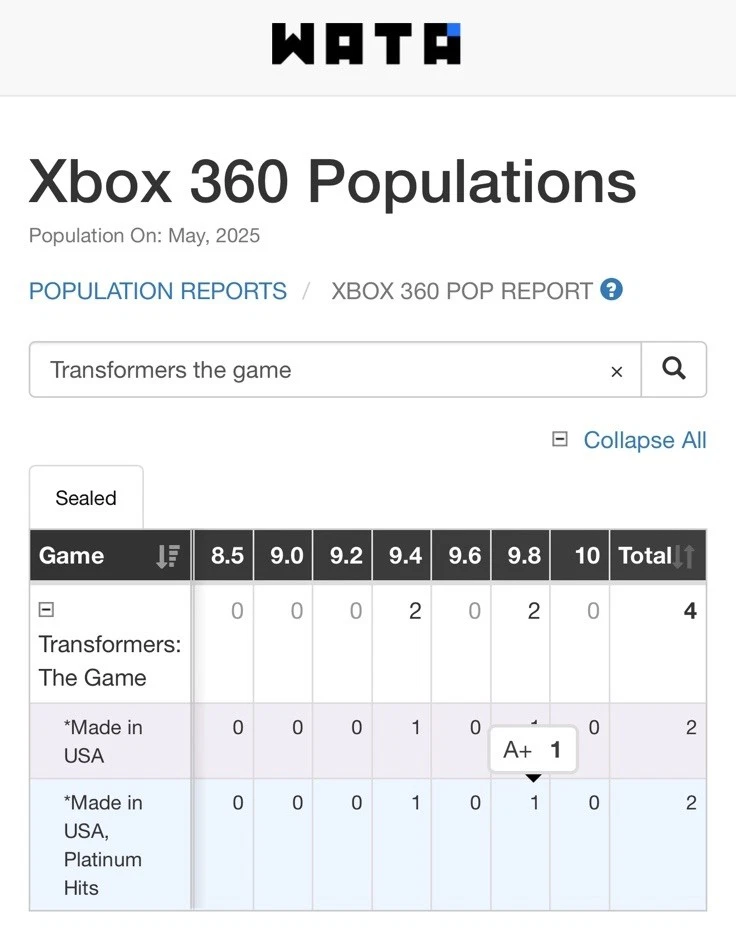Click 9.8 count for Platinum Hits row

pyautogui.click(x=533, y=803)
